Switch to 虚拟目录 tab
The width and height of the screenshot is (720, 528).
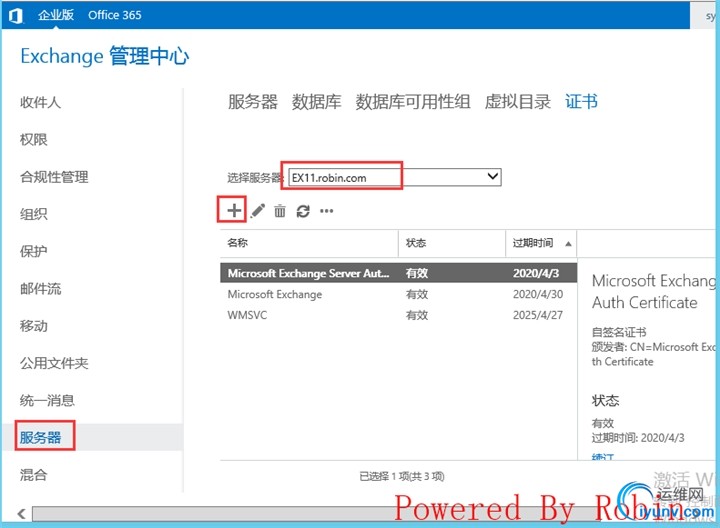[x=518, y=101]
